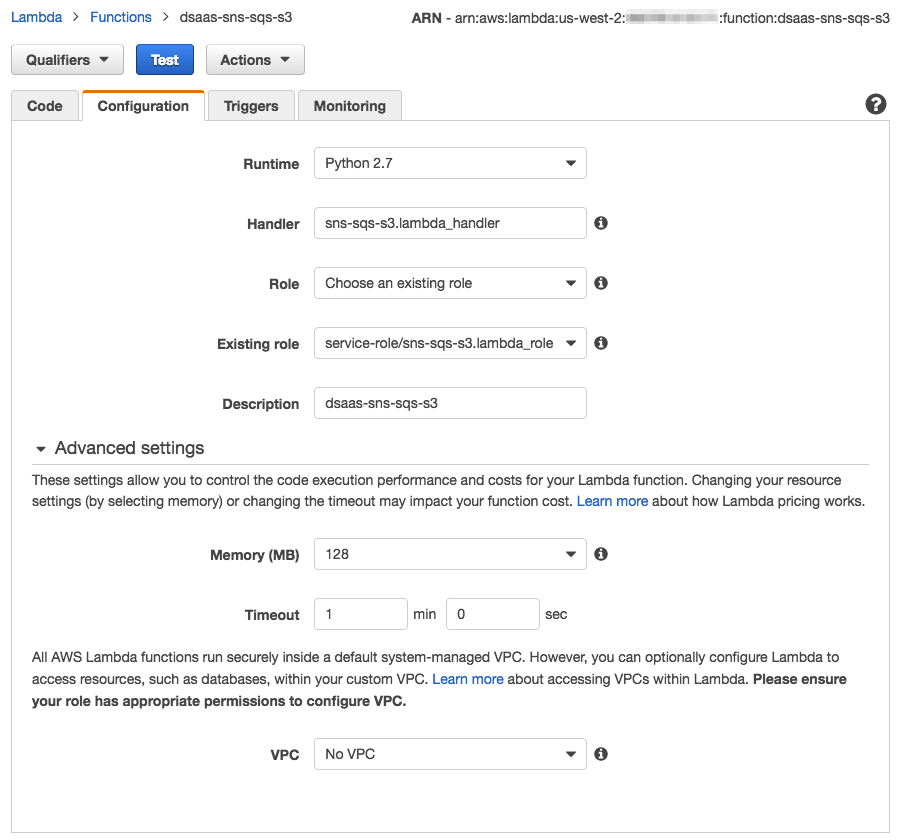This screenshot has height=840, width=897.
Task: Expand the Qualifiers dropdown
Action: (66, 59)
